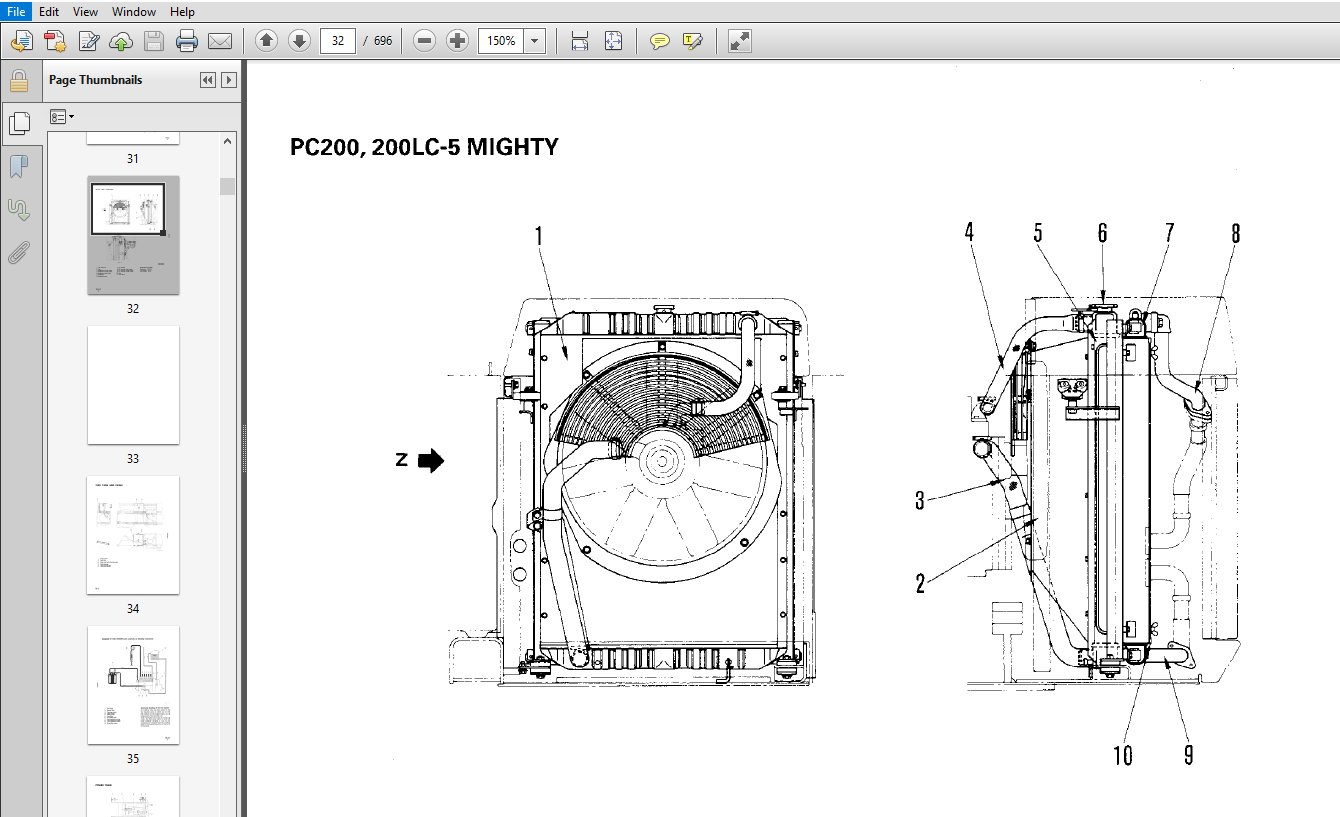Click the Fit Width scrolling icon

579,41
